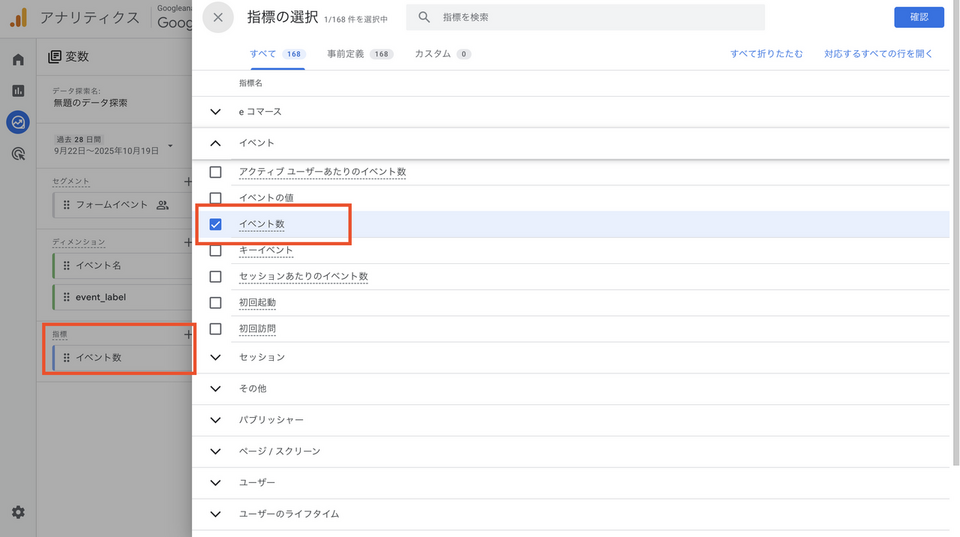This screenshot has height=537, width=960.
Task: Switch to the 事前定義 tab
Action: click(359, 54)
